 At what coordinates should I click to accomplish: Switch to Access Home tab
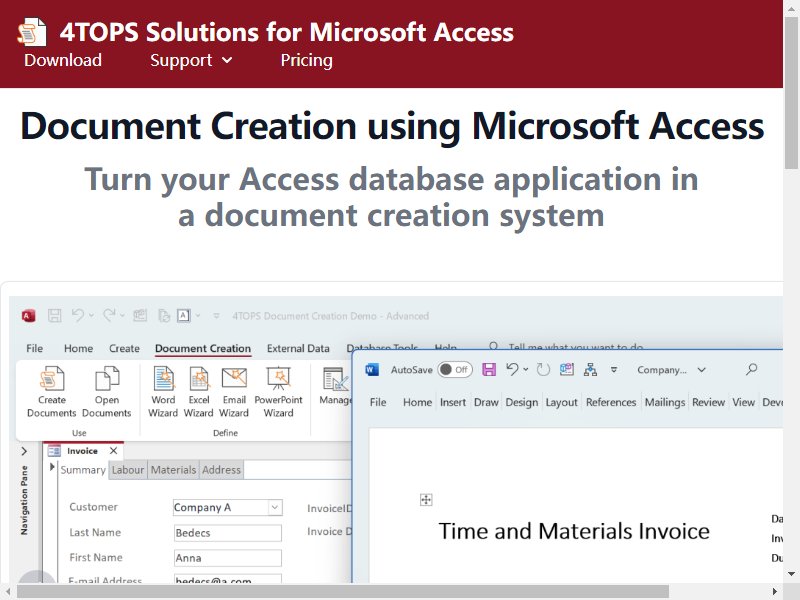click(x=79, y=348)
